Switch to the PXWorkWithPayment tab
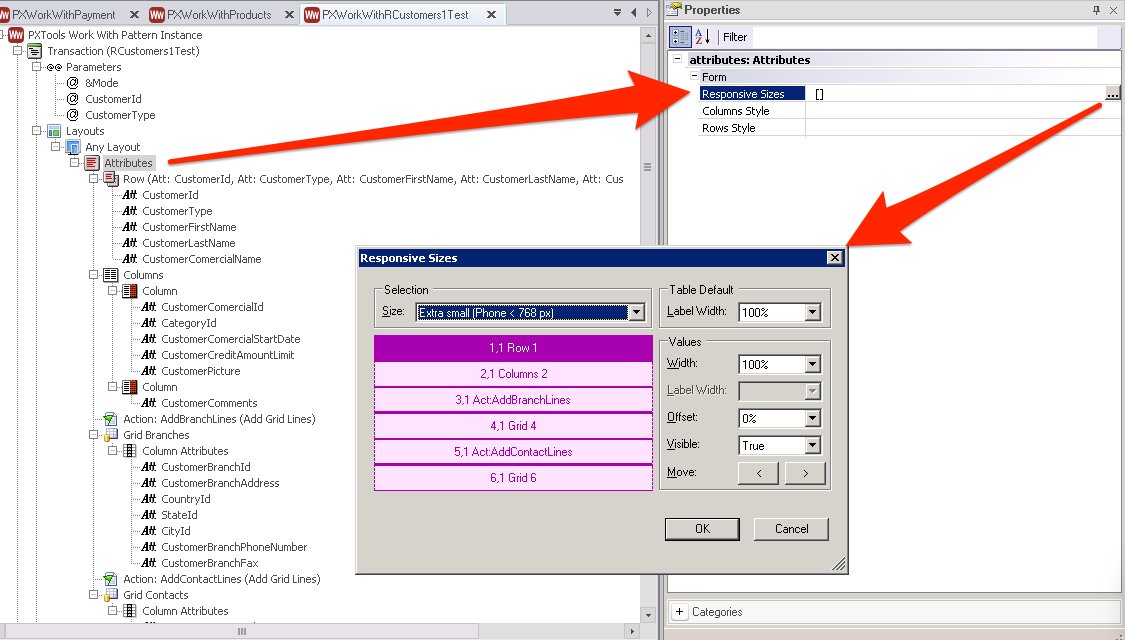 [63, 14]
